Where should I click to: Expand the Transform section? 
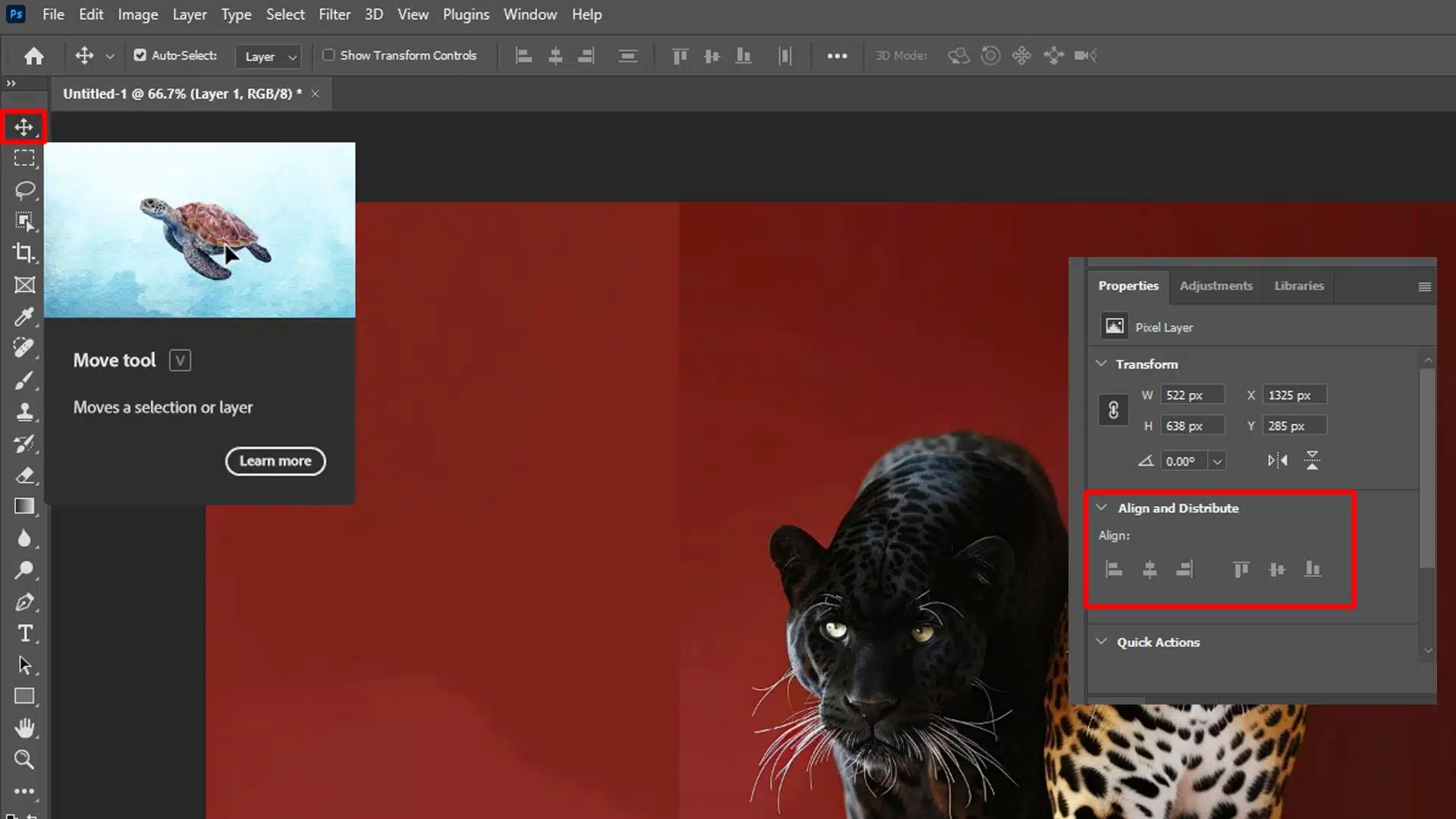point(1100,363)
